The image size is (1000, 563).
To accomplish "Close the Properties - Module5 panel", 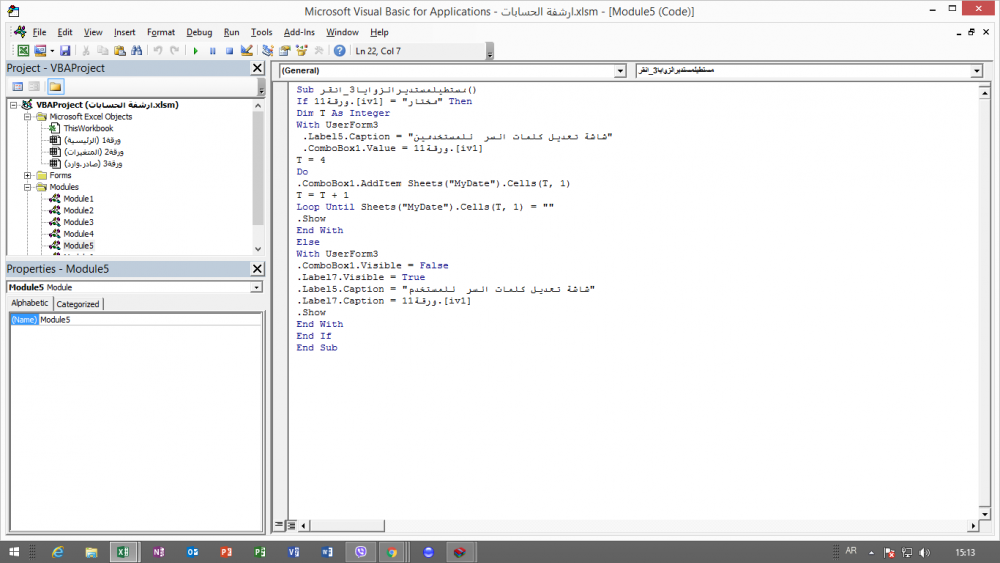I will 257,269.
